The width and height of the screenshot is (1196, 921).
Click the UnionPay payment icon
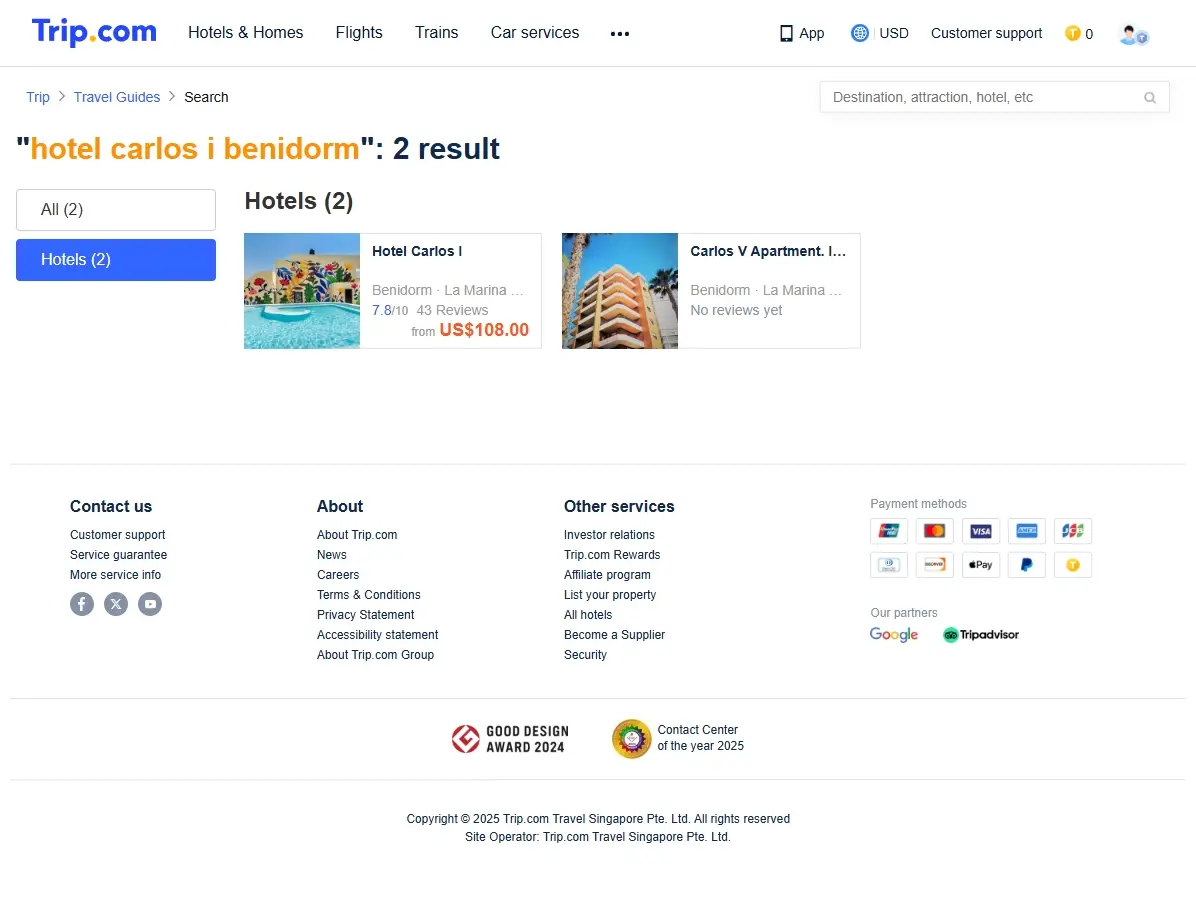(x=889, y=530)
